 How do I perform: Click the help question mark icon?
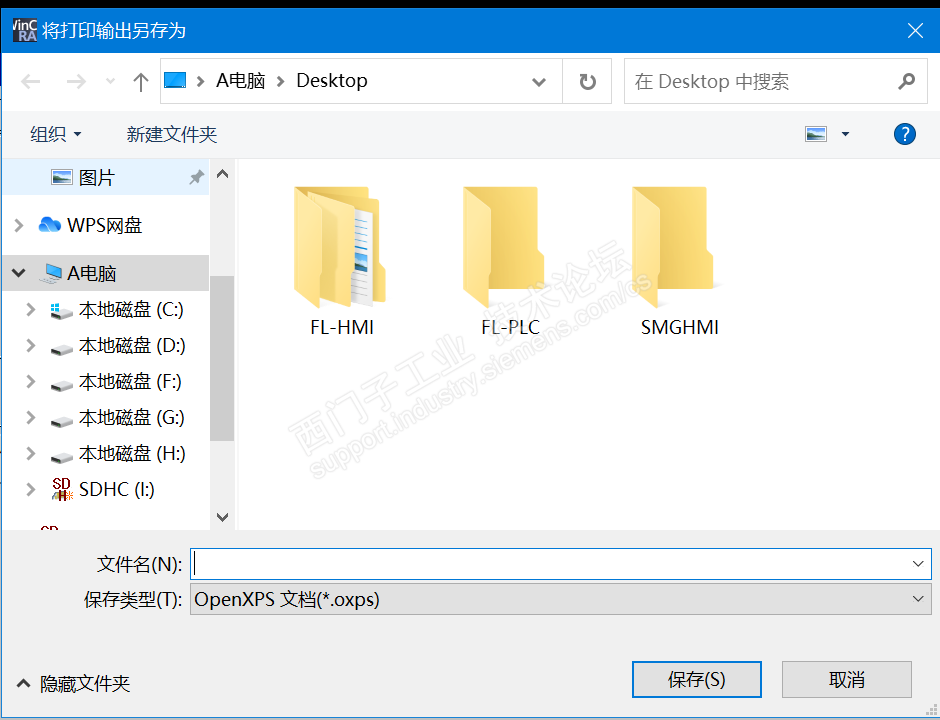pos(904,134)
